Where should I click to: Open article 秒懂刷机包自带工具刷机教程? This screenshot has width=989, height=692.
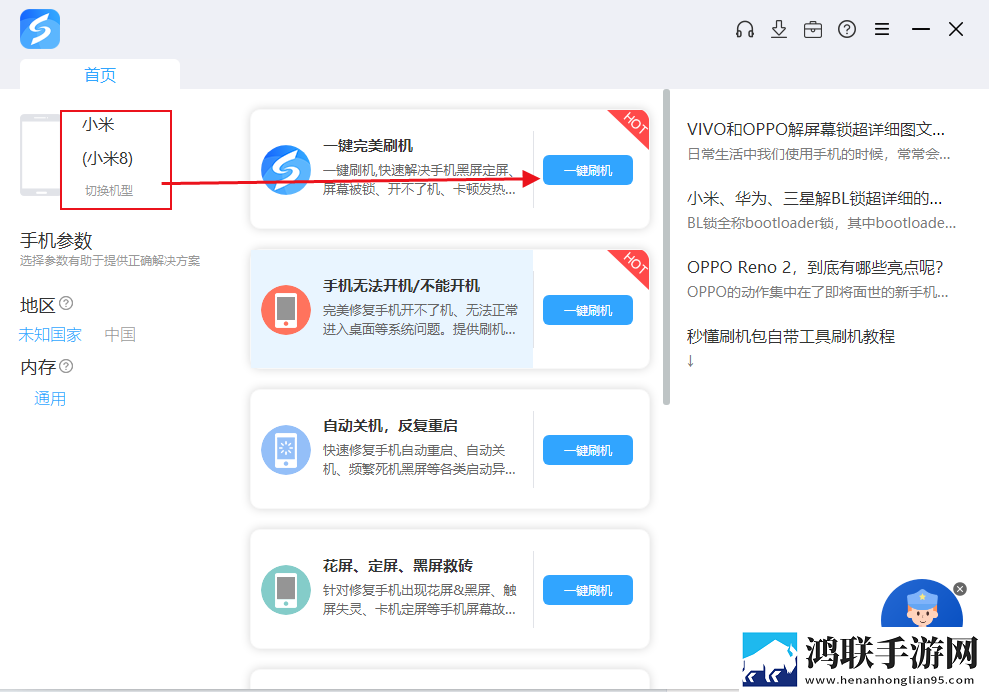[x=791, y=336]
